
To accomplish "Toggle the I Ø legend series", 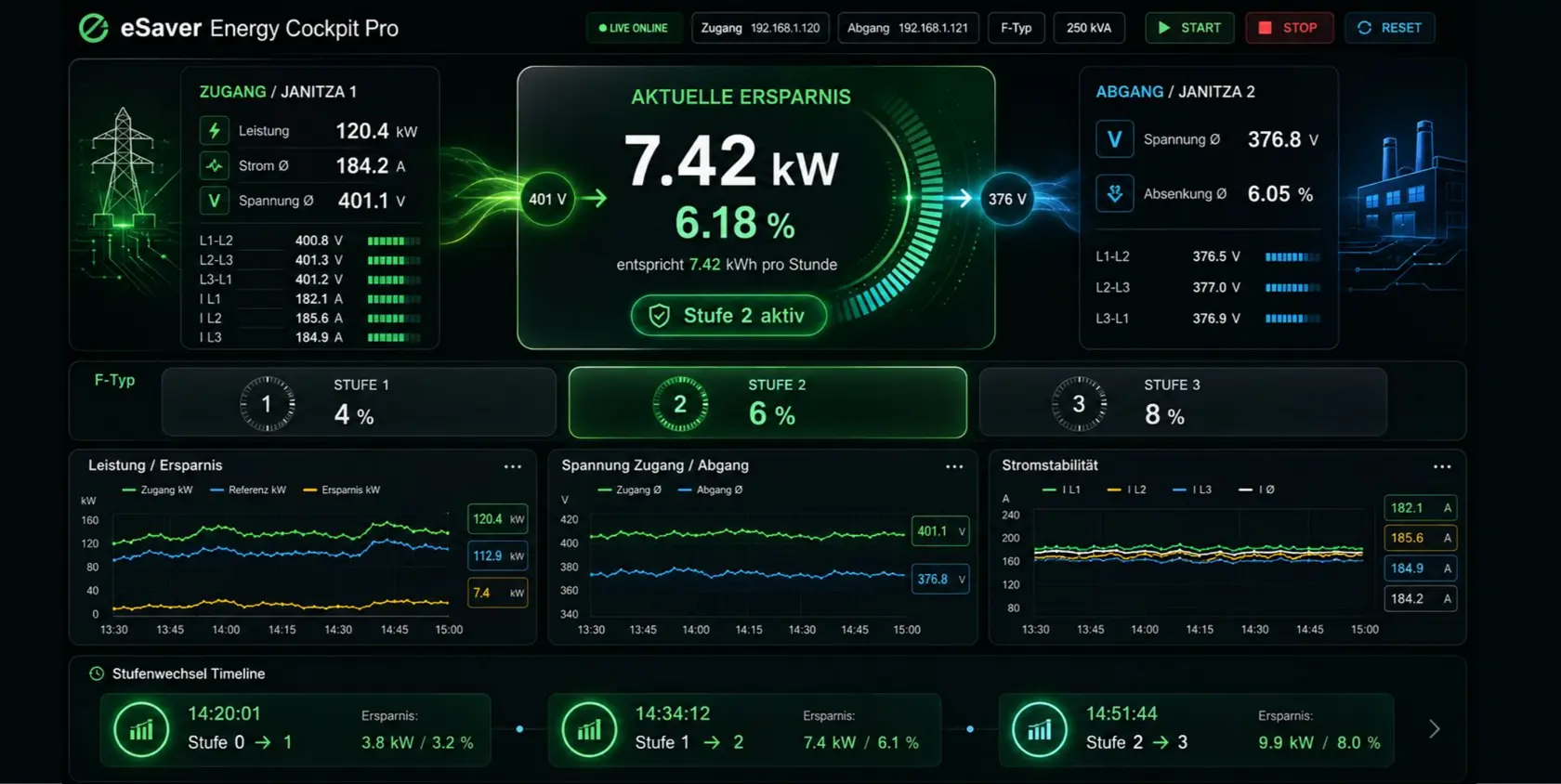I will [1256, 490].
